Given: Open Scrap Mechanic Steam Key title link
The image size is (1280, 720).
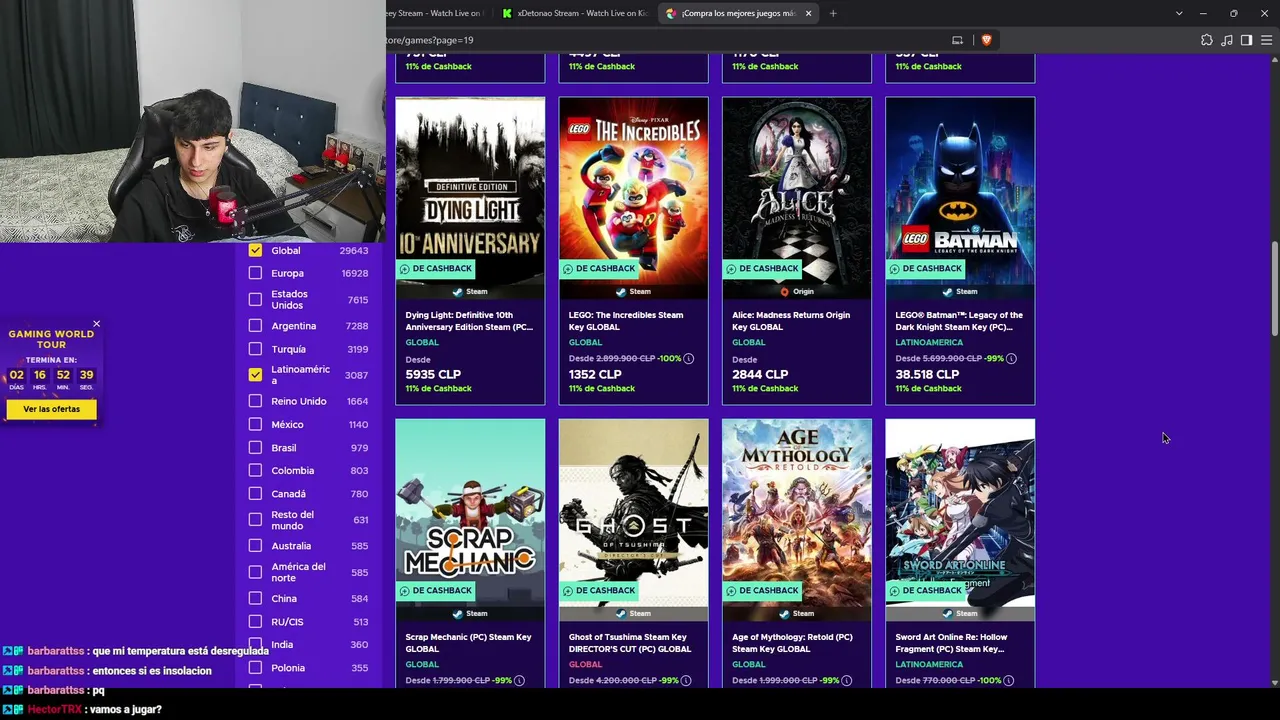Looking at the screenshot, I should pos(468,643).
